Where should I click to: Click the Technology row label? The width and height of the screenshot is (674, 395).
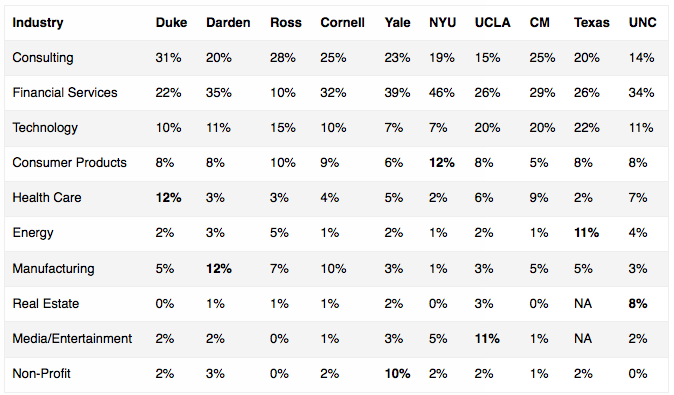45,128
